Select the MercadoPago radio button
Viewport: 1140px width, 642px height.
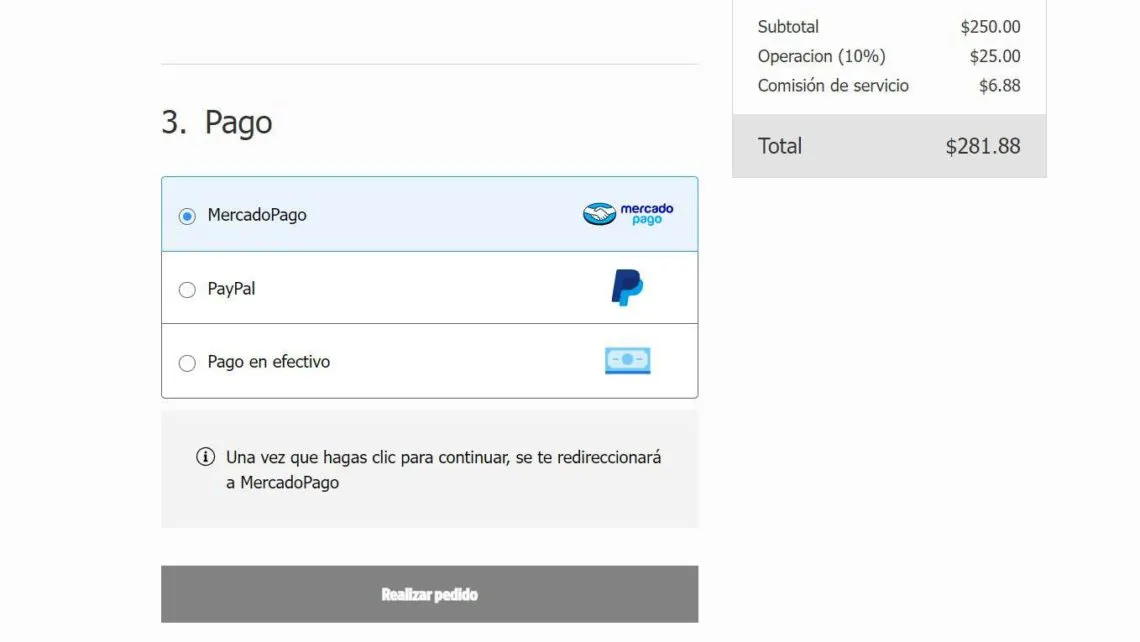[x=187, y=216]
